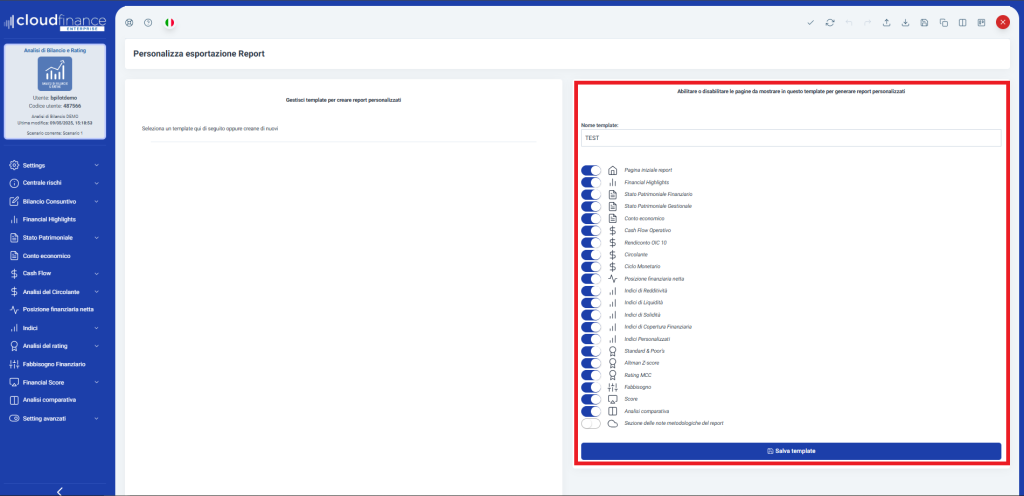Enable Sezione delle note metodologiche del report toggle

coord(591,424)
